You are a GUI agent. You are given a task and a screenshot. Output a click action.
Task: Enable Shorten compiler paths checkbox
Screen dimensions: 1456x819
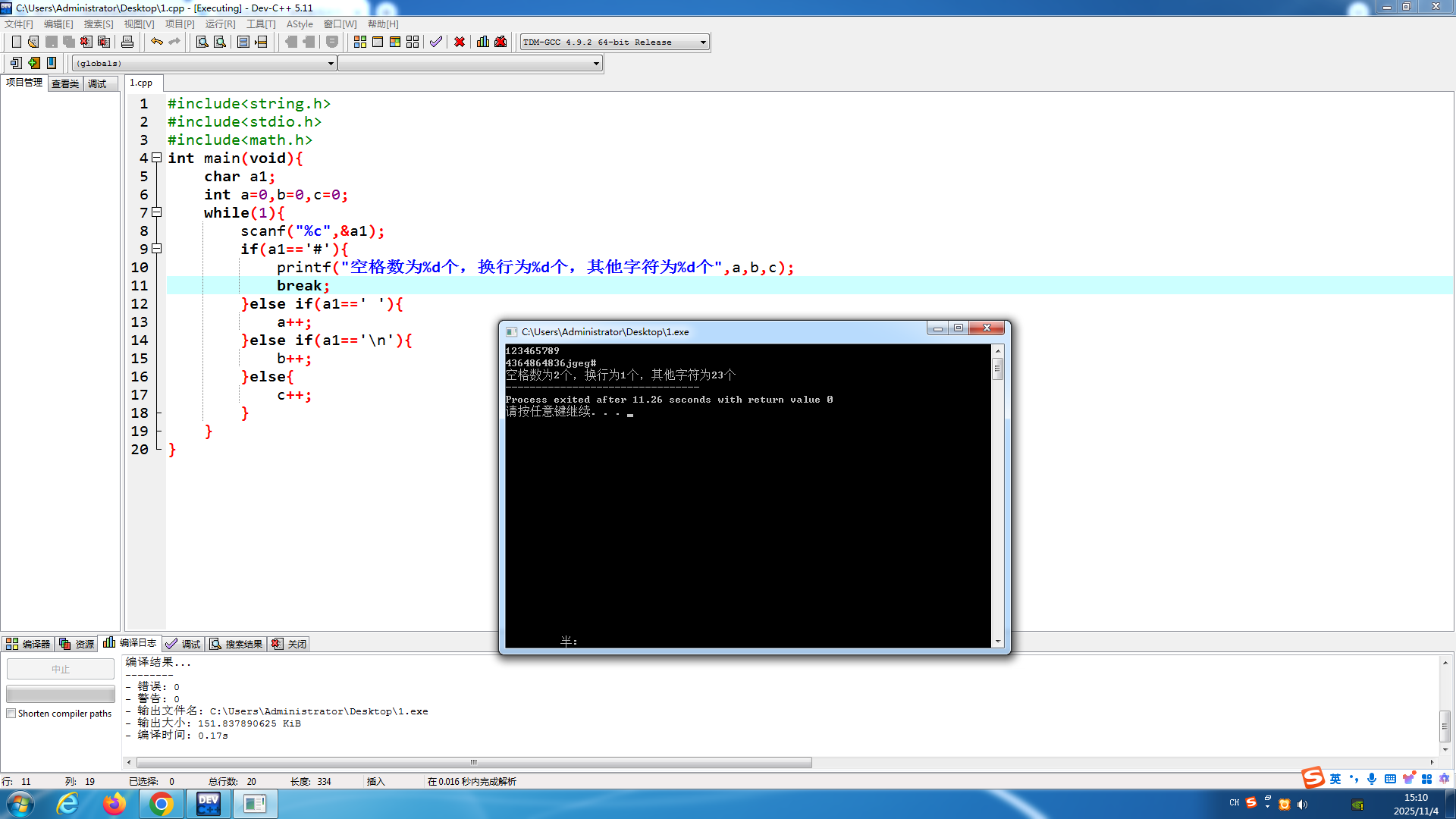coord(11,714)
